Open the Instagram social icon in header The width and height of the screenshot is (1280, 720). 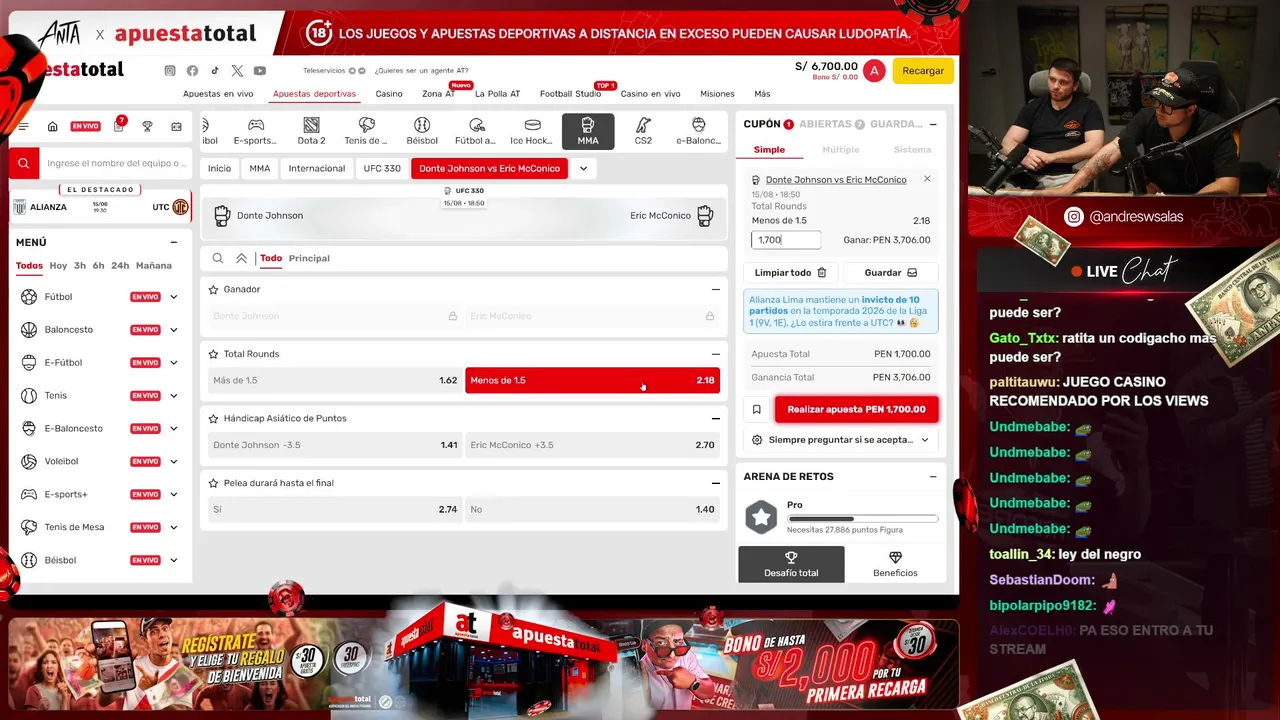(x=170, y=71)
